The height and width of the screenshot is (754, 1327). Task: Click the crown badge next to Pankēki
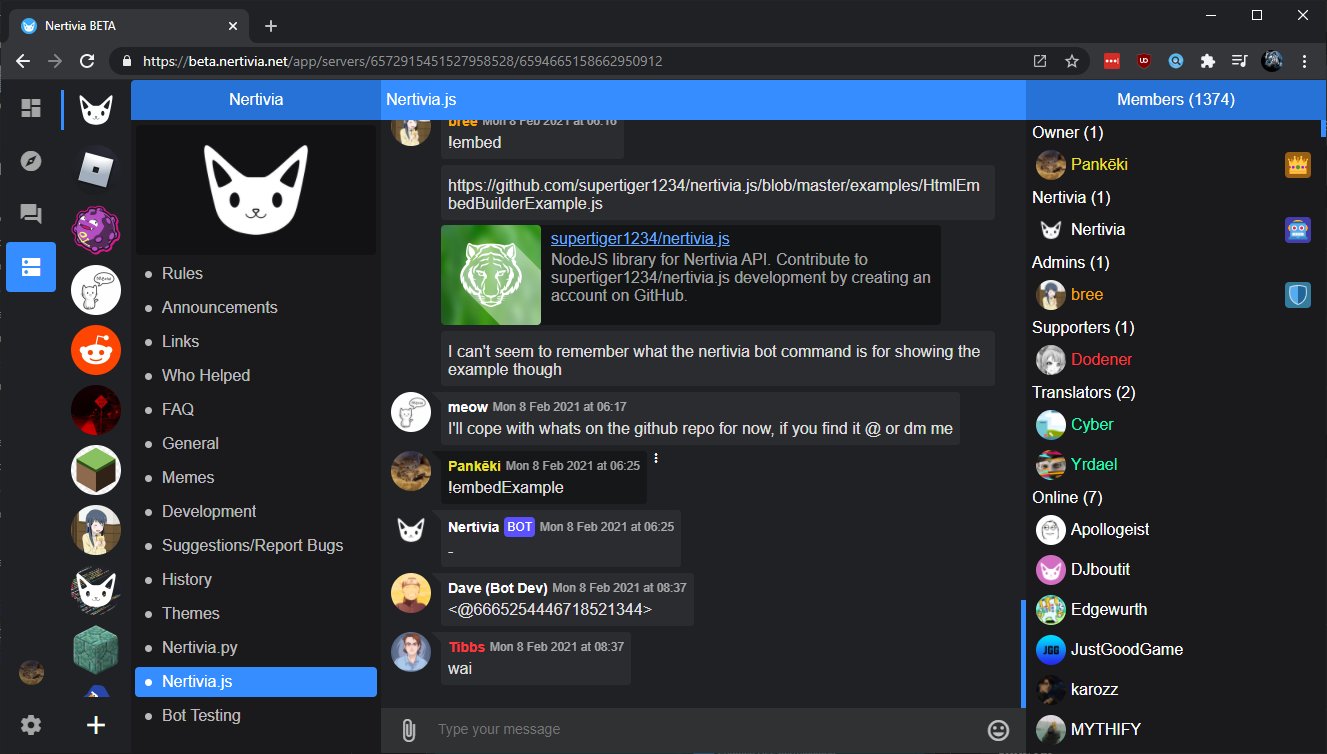click(x=1298, y=165)
